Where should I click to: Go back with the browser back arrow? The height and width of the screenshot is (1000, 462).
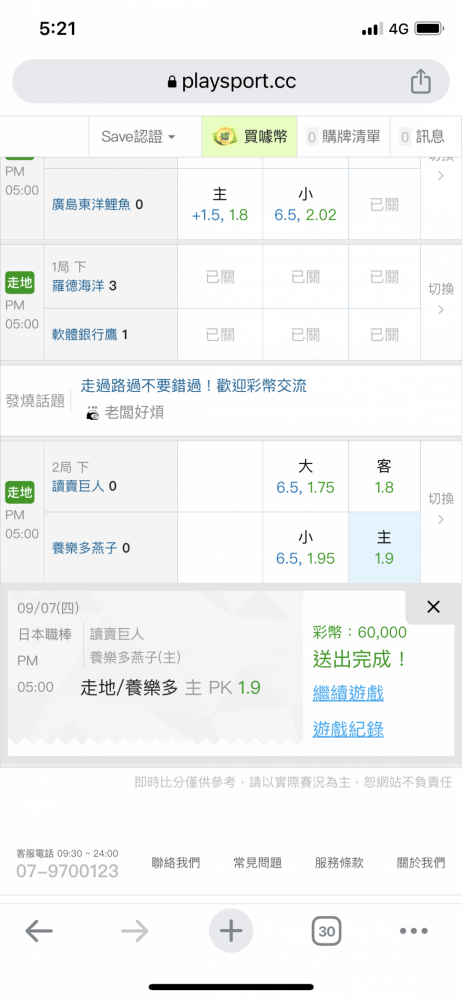click(39, 931)
